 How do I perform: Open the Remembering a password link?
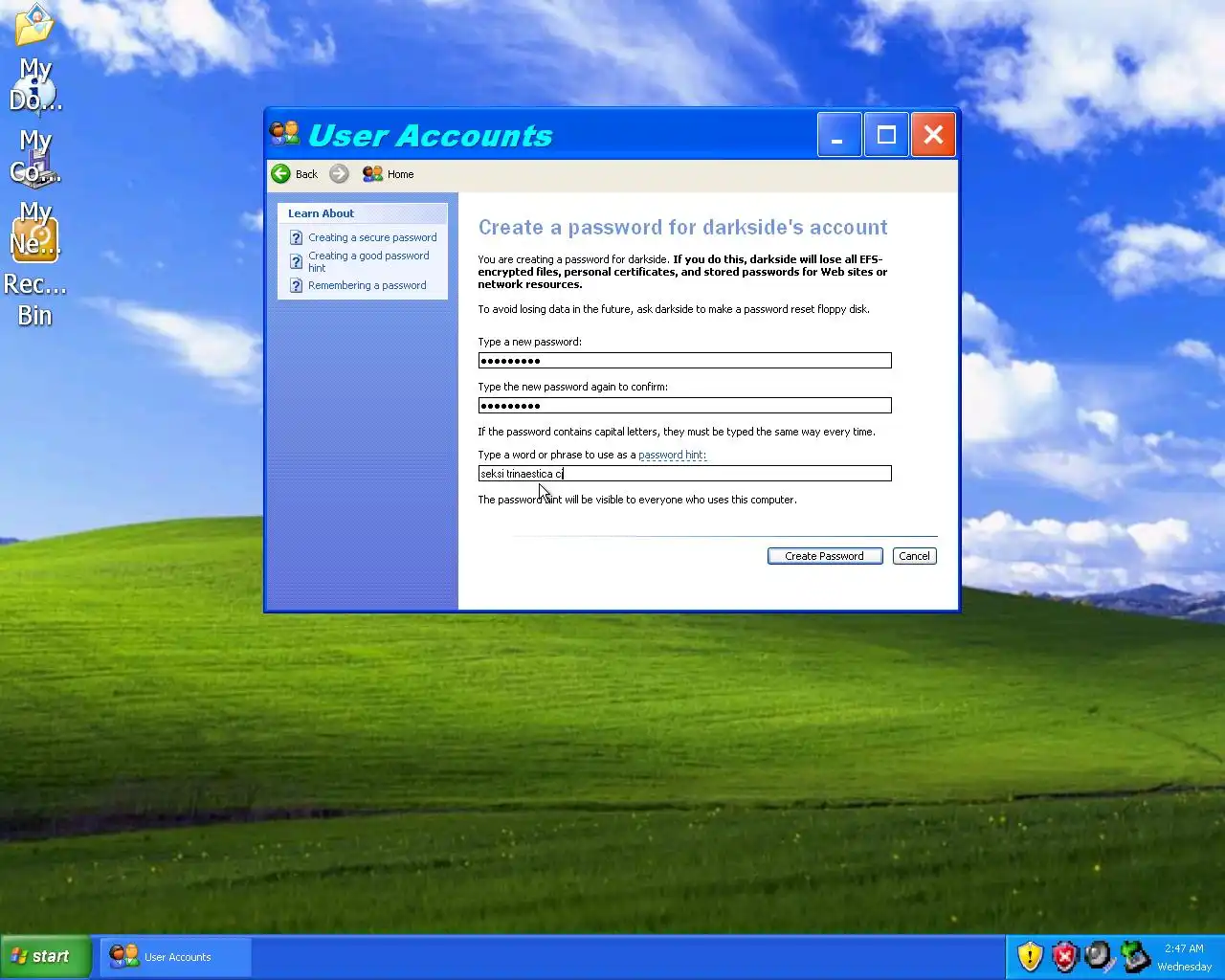pos(367,285)
